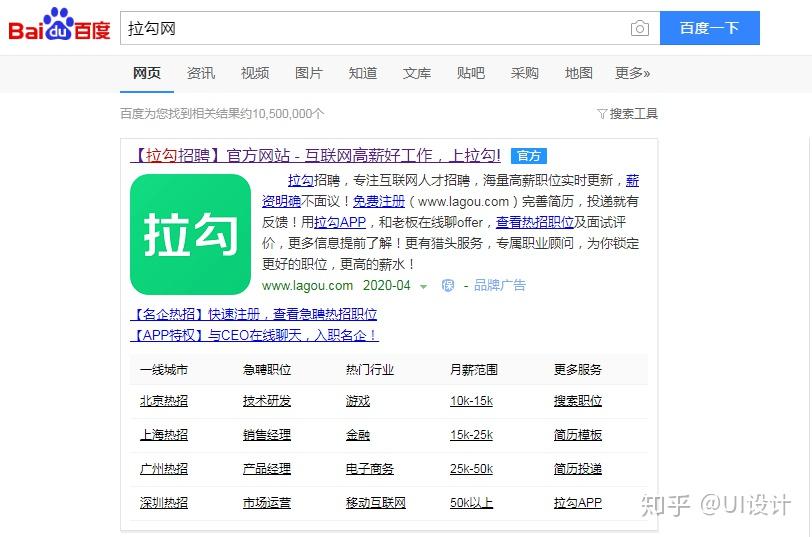812x537 pixels.
Task: Click the 一线城市 column header
Action: (x=164, y=370)
